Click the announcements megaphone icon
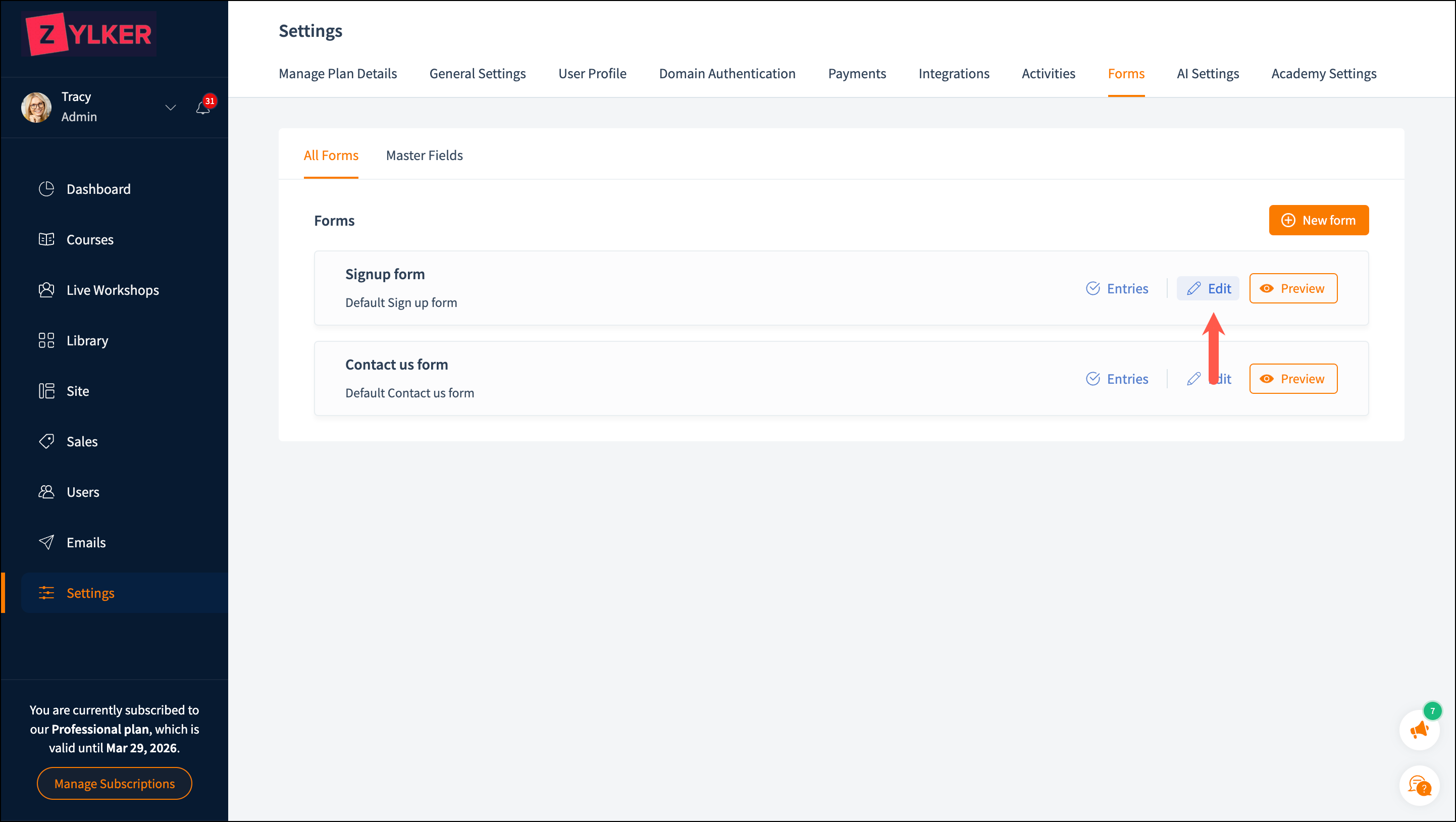Screen dimensions: 1456x822 pyautogui.click(x=1419, y=730)
